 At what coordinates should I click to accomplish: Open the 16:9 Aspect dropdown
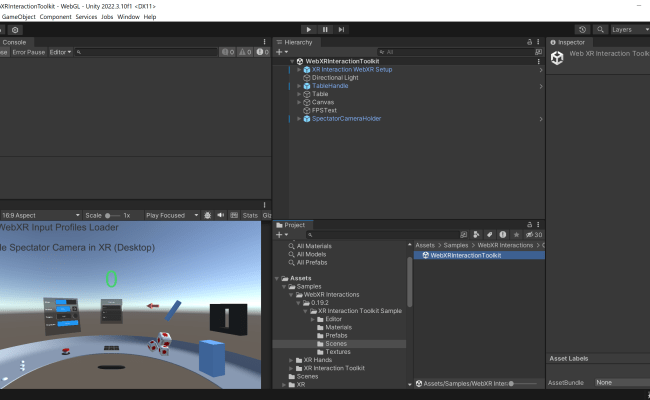[x=41, y=216]
